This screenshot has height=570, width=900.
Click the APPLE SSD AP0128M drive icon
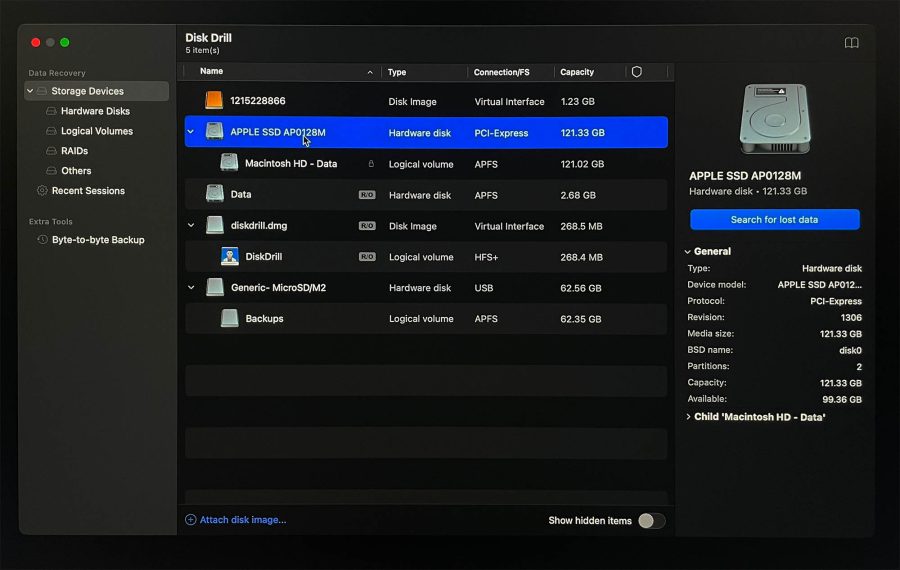click(x=214, y=131)
